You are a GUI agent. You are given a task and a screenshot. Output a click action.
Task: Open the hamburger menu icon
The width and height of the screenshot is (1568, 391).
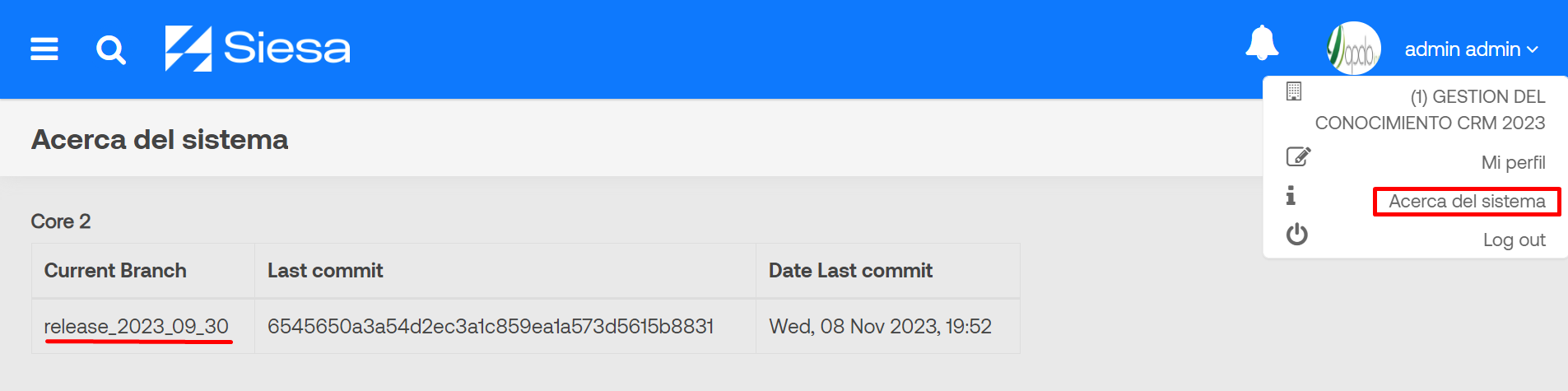[44, 49]
